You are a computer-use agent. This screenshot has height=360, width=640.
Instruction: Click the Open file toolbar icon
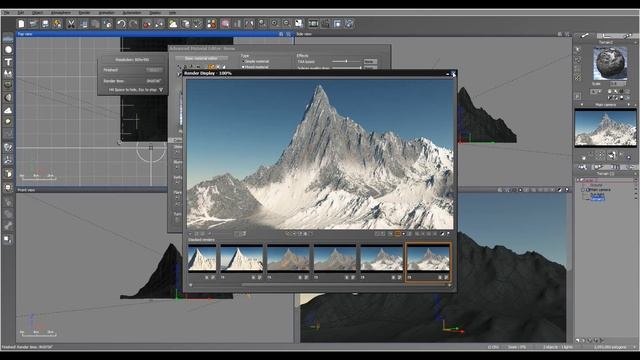(33, 24)
